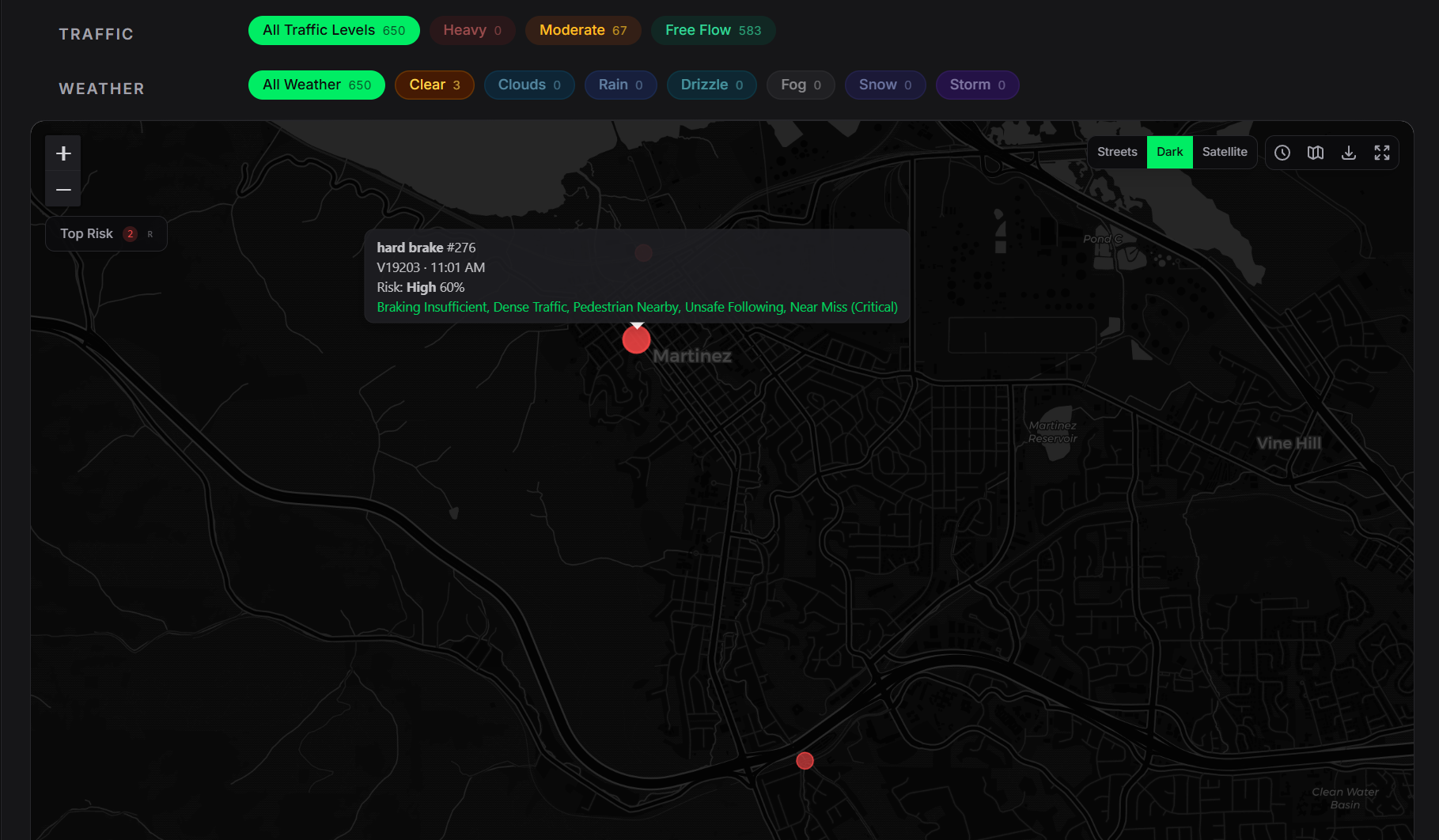The image size is (1439, 840).
Task: Toggle Storm weather filter
Action: click(x=978, y=85)
